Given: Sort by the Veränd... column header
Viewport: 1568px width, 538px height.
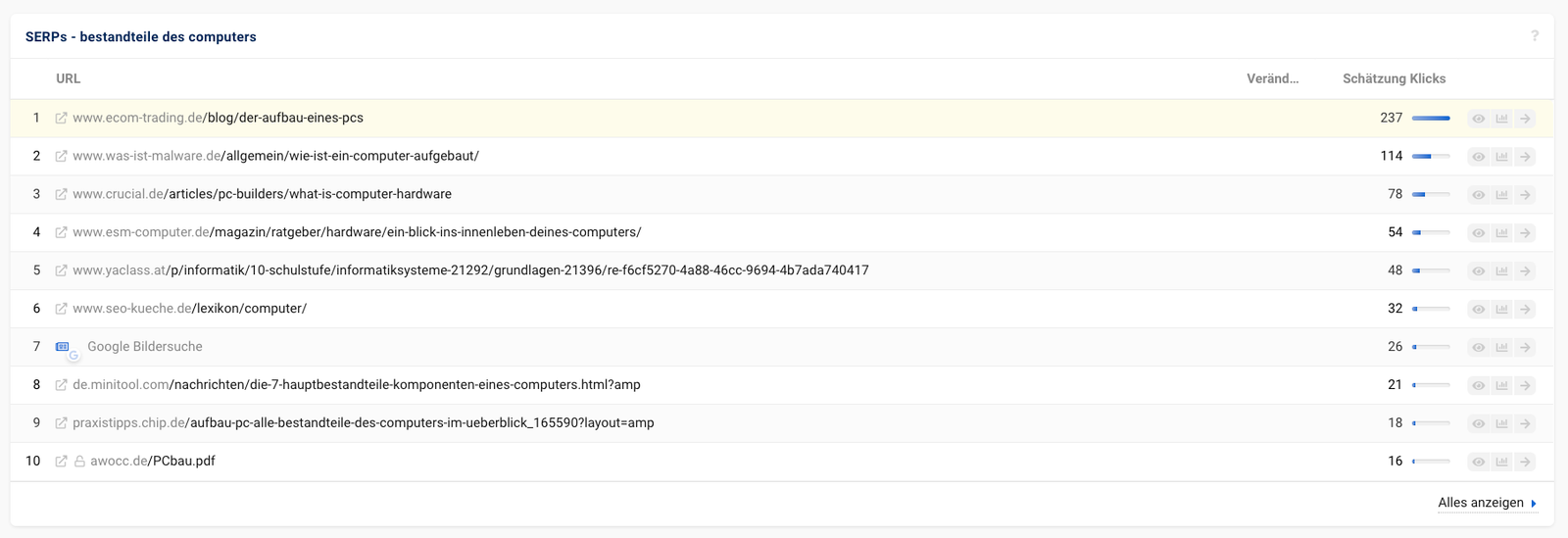Looking at the screenshot, I should [x=1272, y=78].
